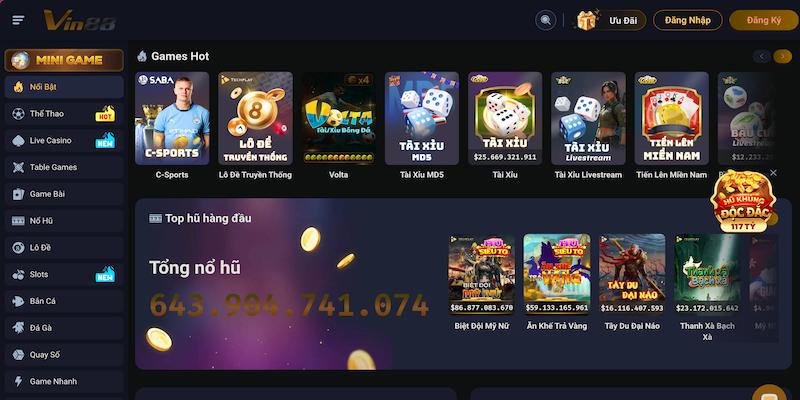Show previous Games Hot with left arrow
The width and height of the screenshot is (800, 400).
point(762,56)
